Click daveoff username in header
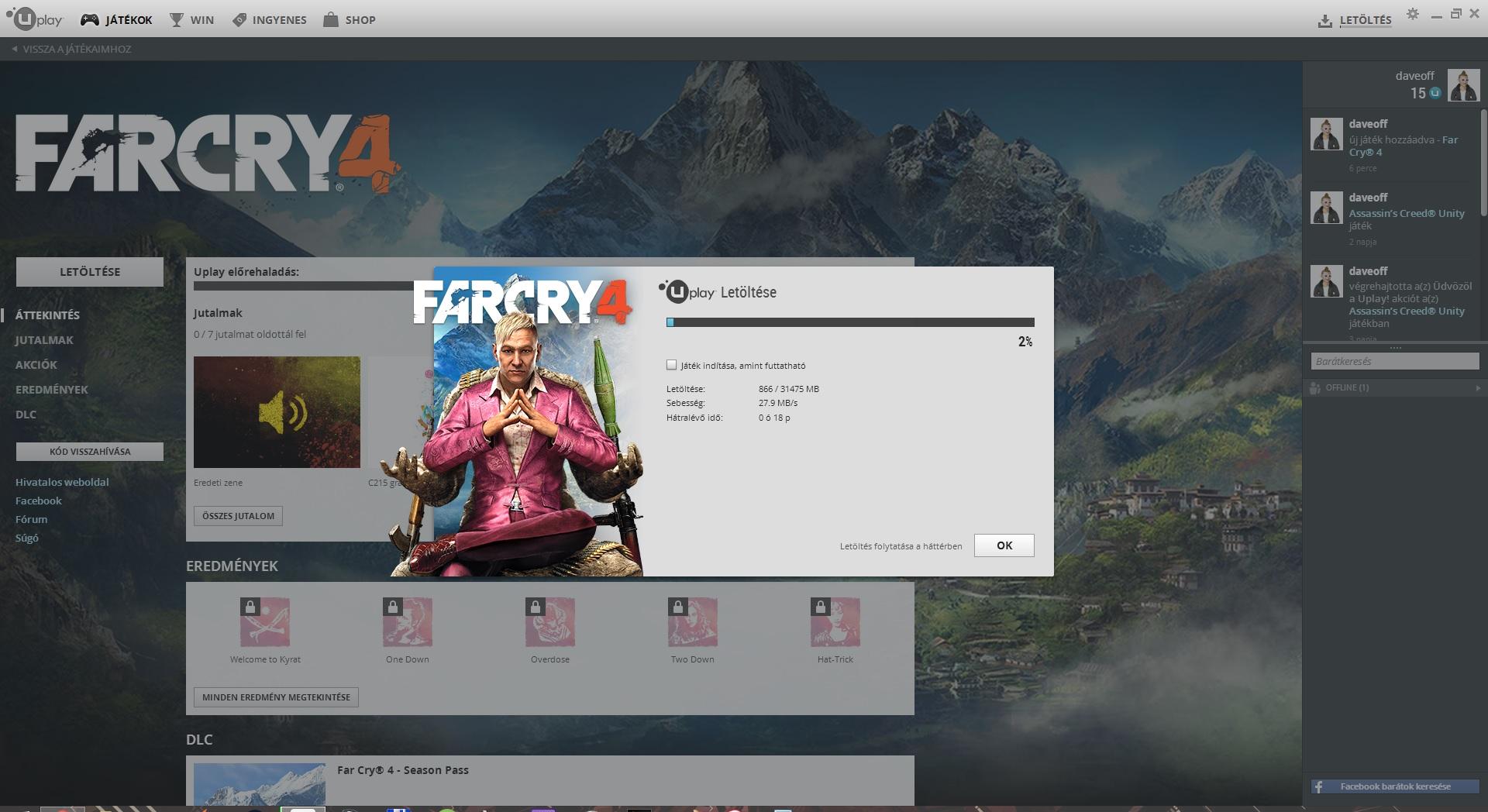 click(x=1414, y=76)
